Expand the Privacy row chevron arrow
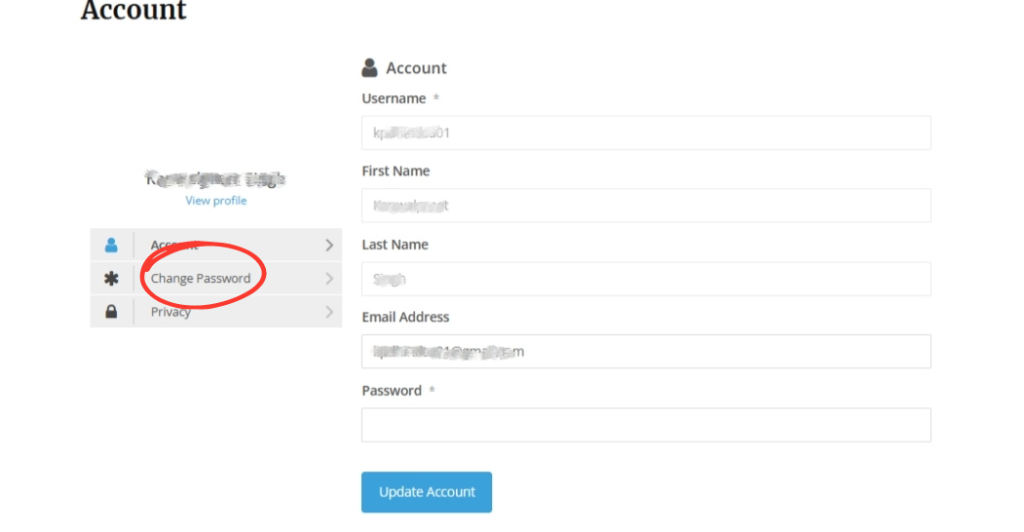This screenshot has width=1024, height=532. click(329, 312)
